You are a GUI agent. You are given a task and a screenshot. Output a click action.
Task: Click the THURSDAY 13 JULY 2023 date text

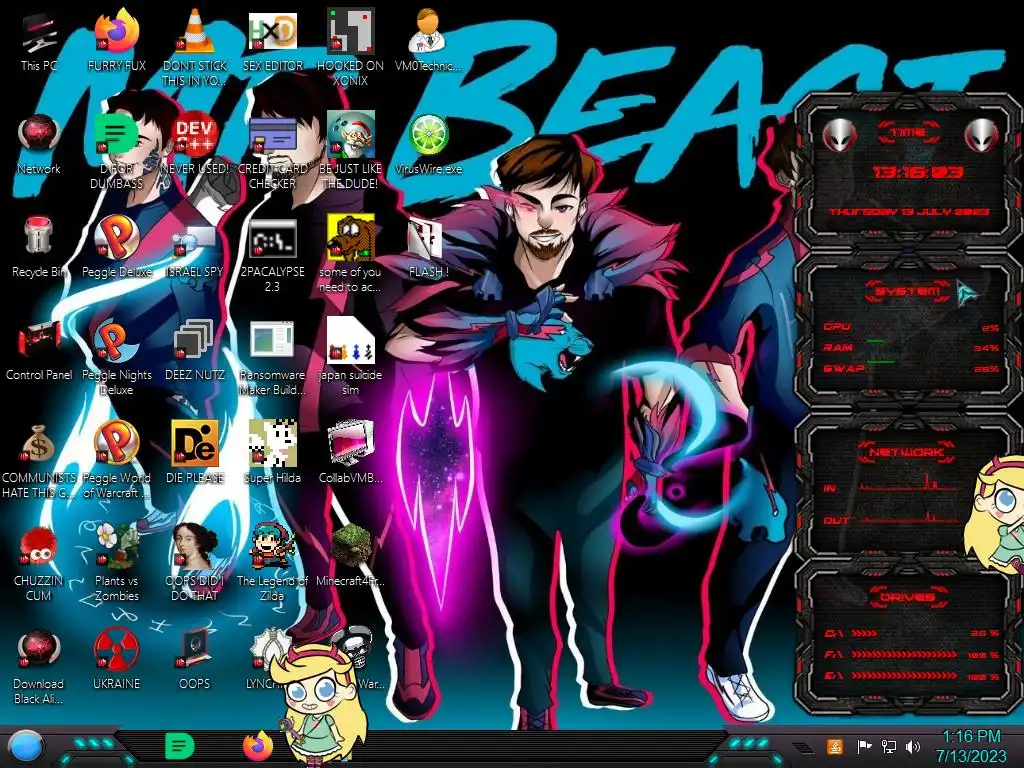[909, 212]
